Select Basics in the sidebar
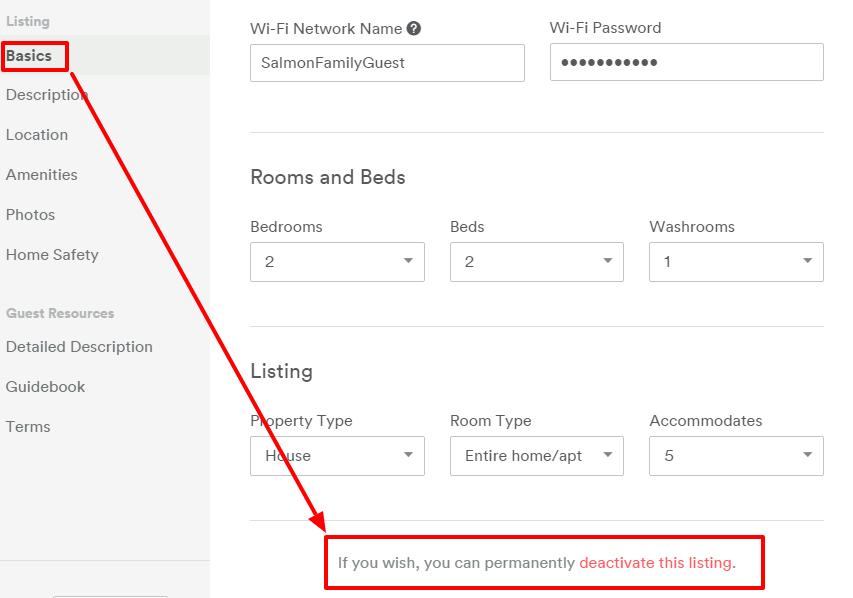The image size is (853, 598). coord(29,56)
